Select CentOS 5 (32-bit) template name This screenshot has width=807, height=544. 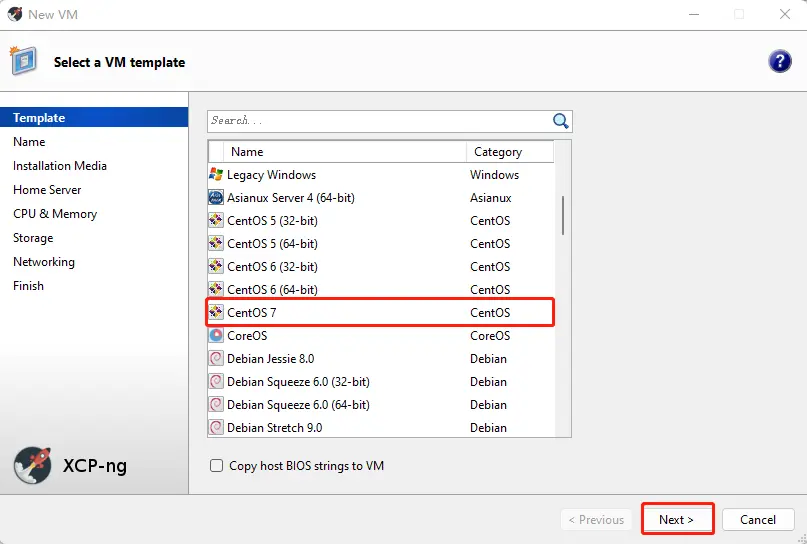pyautogui.click(x=272, y=221)
